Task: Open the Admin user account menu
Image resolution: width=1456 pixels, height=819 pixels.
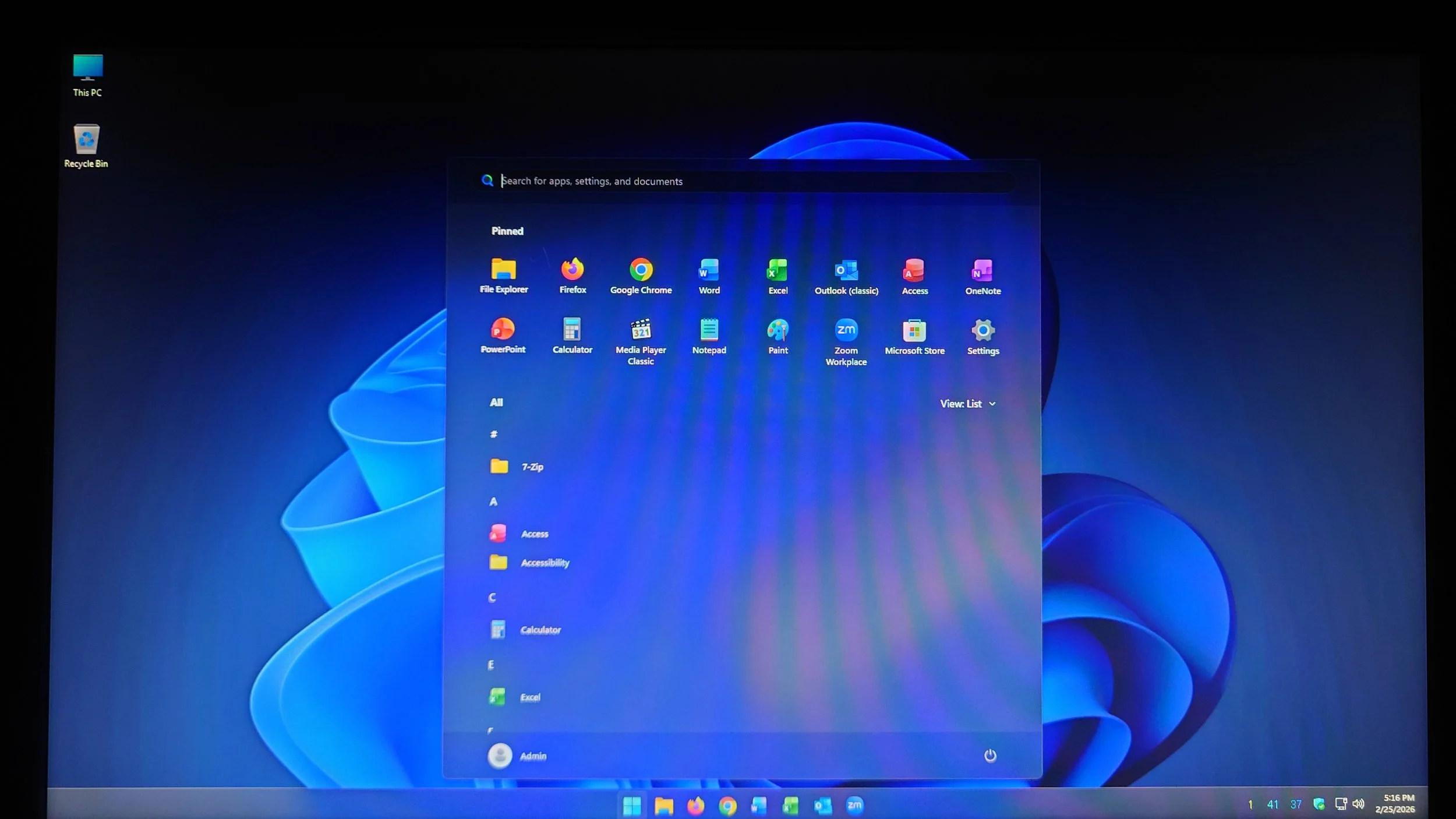Action: [x=517, y=756]
